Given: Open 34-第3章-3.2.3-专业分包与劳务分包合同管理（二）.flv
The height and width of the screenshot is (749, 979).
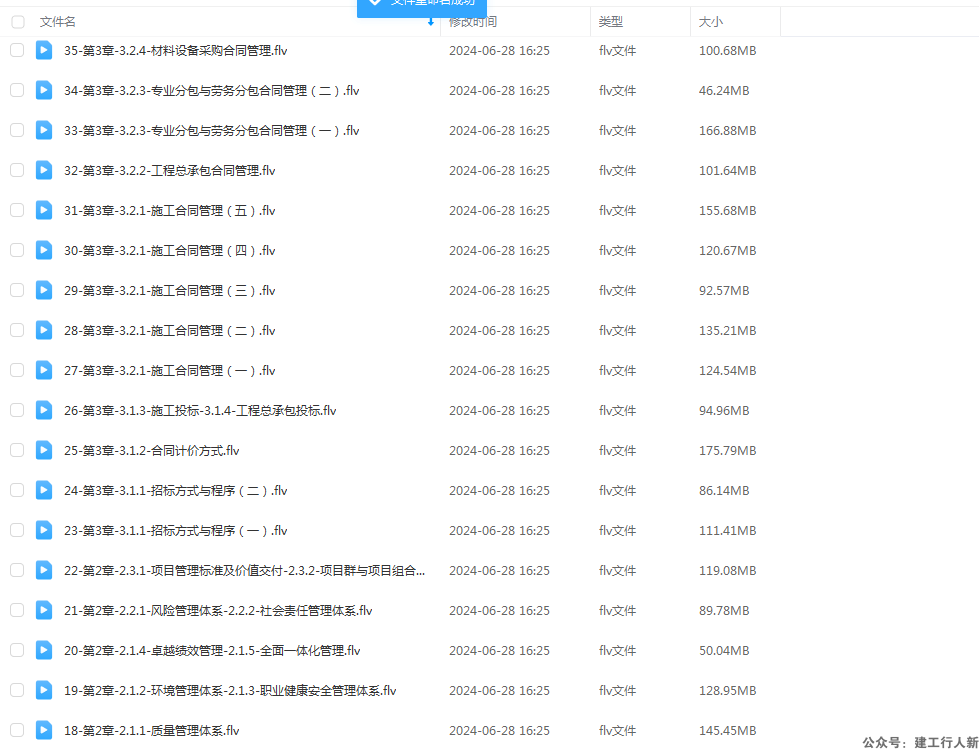Looking at the screenshot, I should (x=211, y=91).
